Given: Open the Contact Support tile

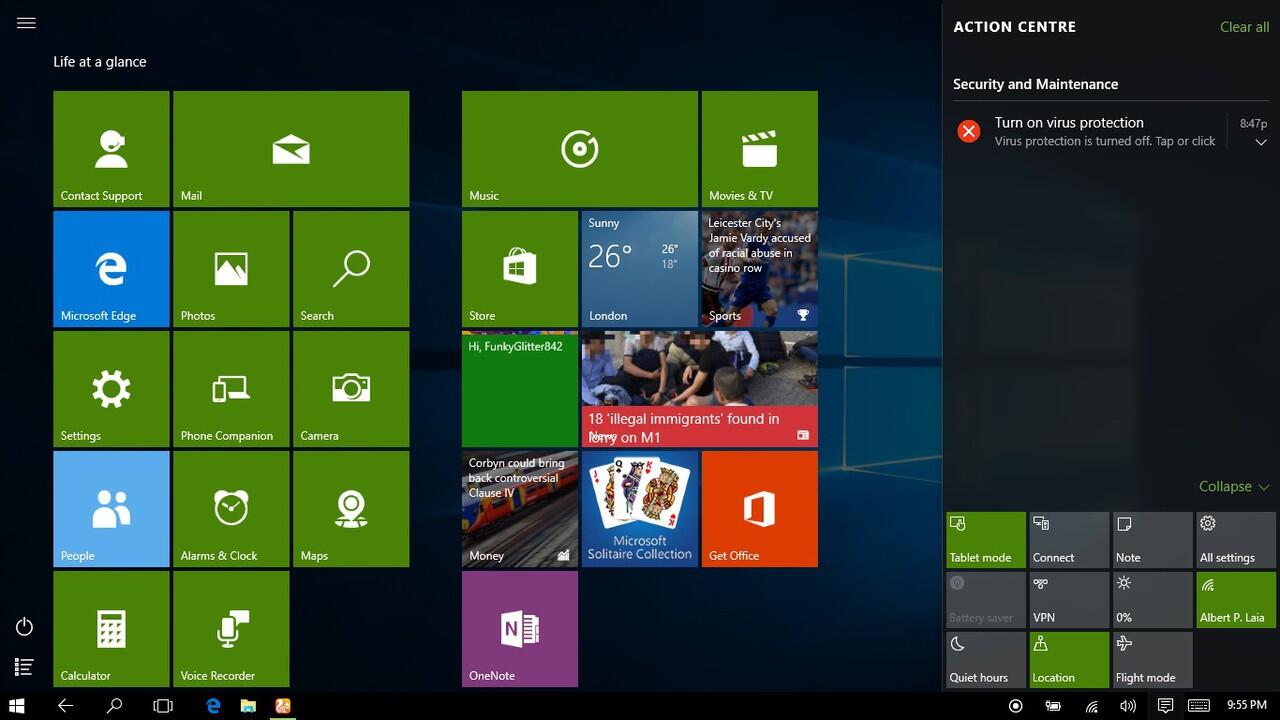Looking at the screenshot, I should coord(111,149).
